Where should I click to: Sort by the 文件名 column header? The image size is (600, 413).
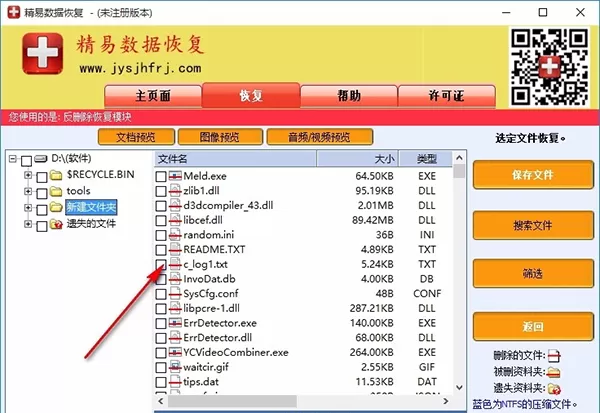(235, 159)
